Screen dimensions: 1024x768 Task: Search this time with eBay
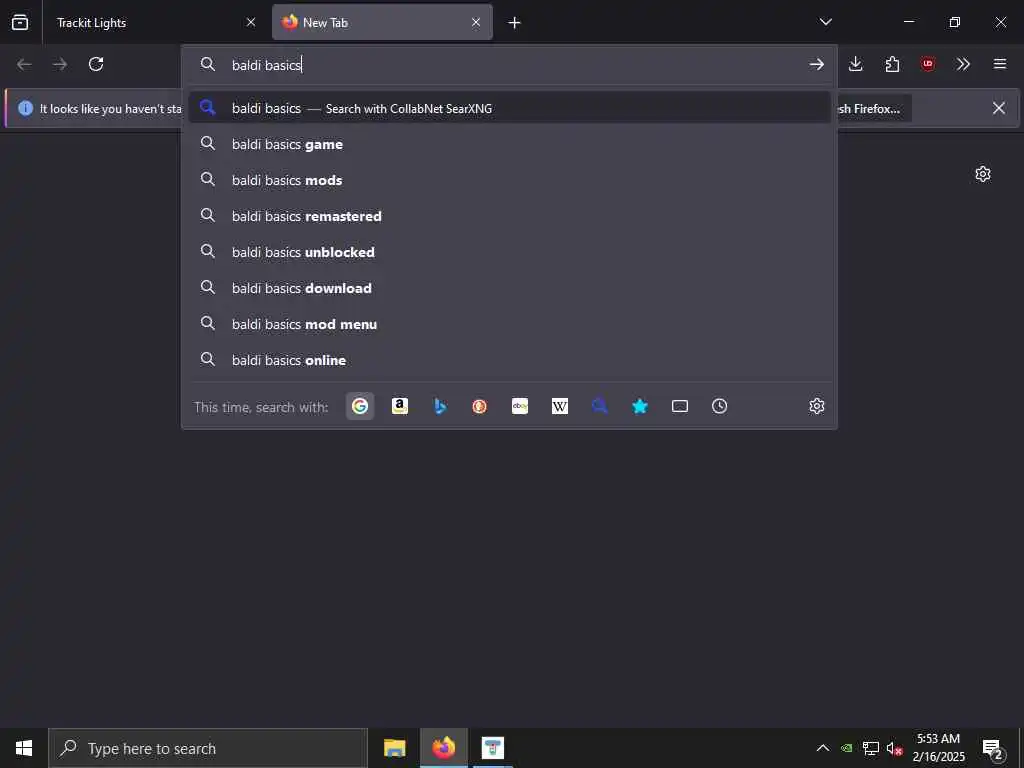point(520,406)
